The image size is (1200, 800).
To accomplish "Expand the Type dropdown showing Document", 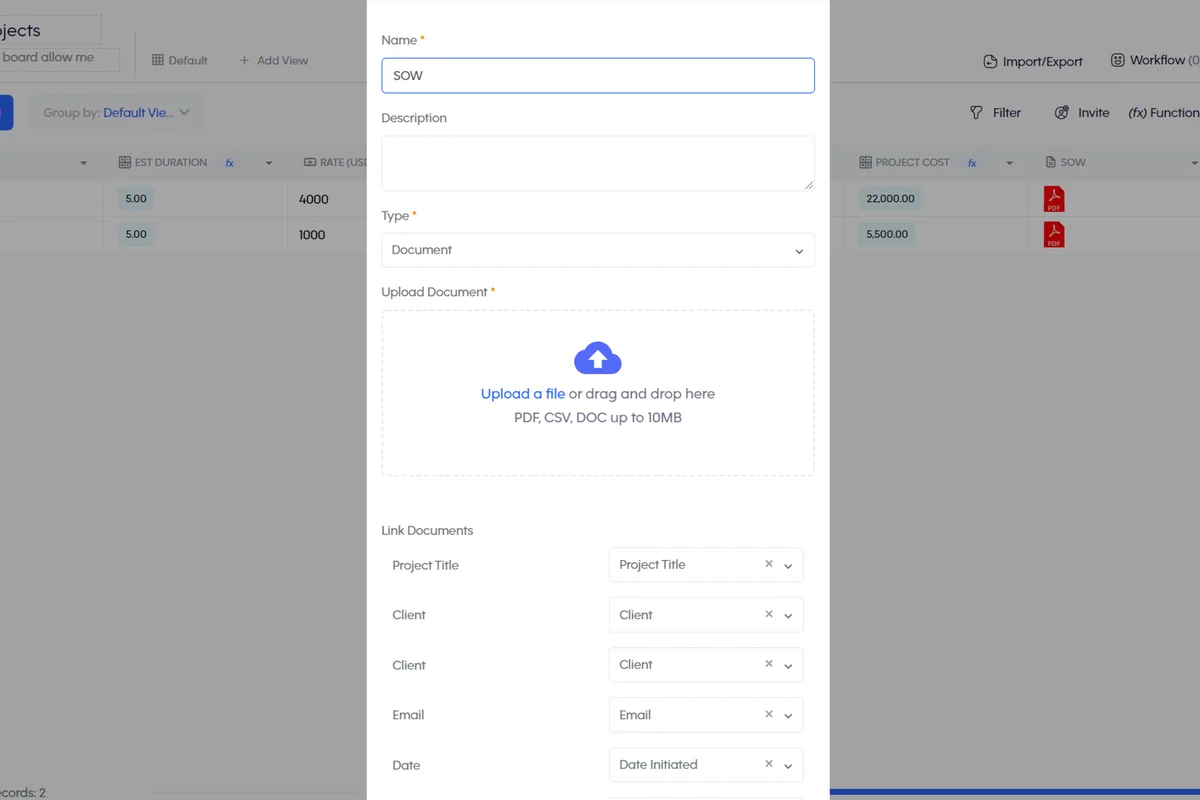I will [598, 250].
